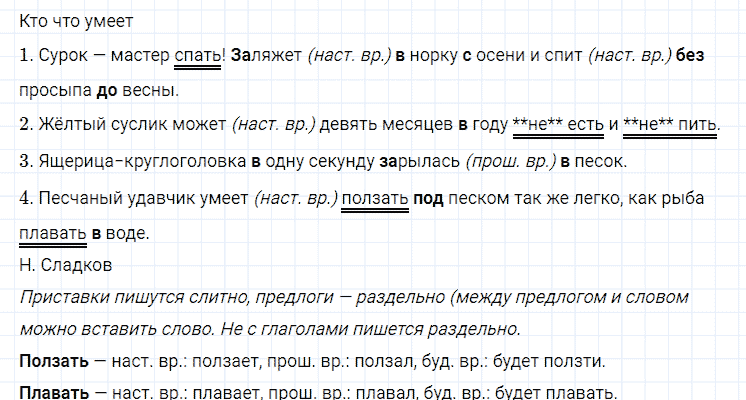Select the word "Ящерица-круглоголовка"
The height and width of the screenshot is (400, 746).
pos(141,162)
